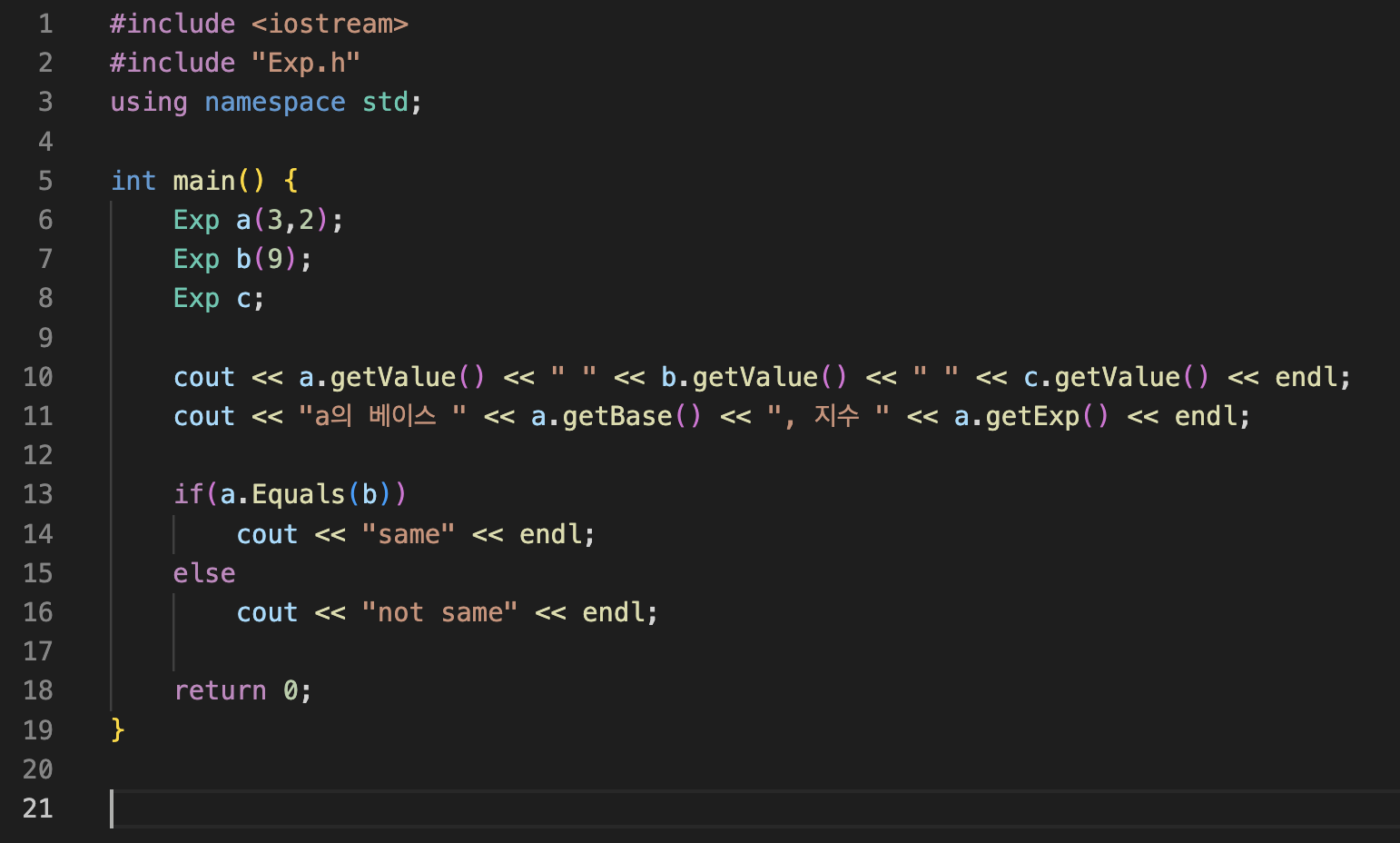Click the 'main' function name
This screenshot has width=1400, height=843.
(x=204, y=181)
